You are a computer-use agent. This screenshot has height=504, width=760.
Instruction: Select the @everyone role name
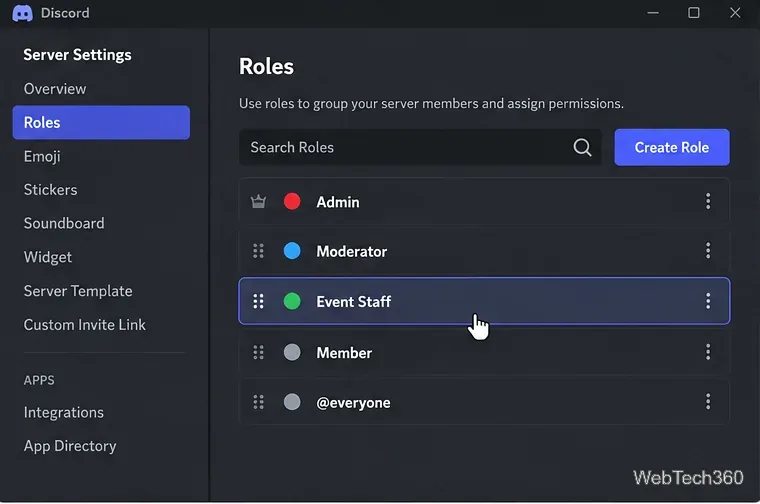353,403
